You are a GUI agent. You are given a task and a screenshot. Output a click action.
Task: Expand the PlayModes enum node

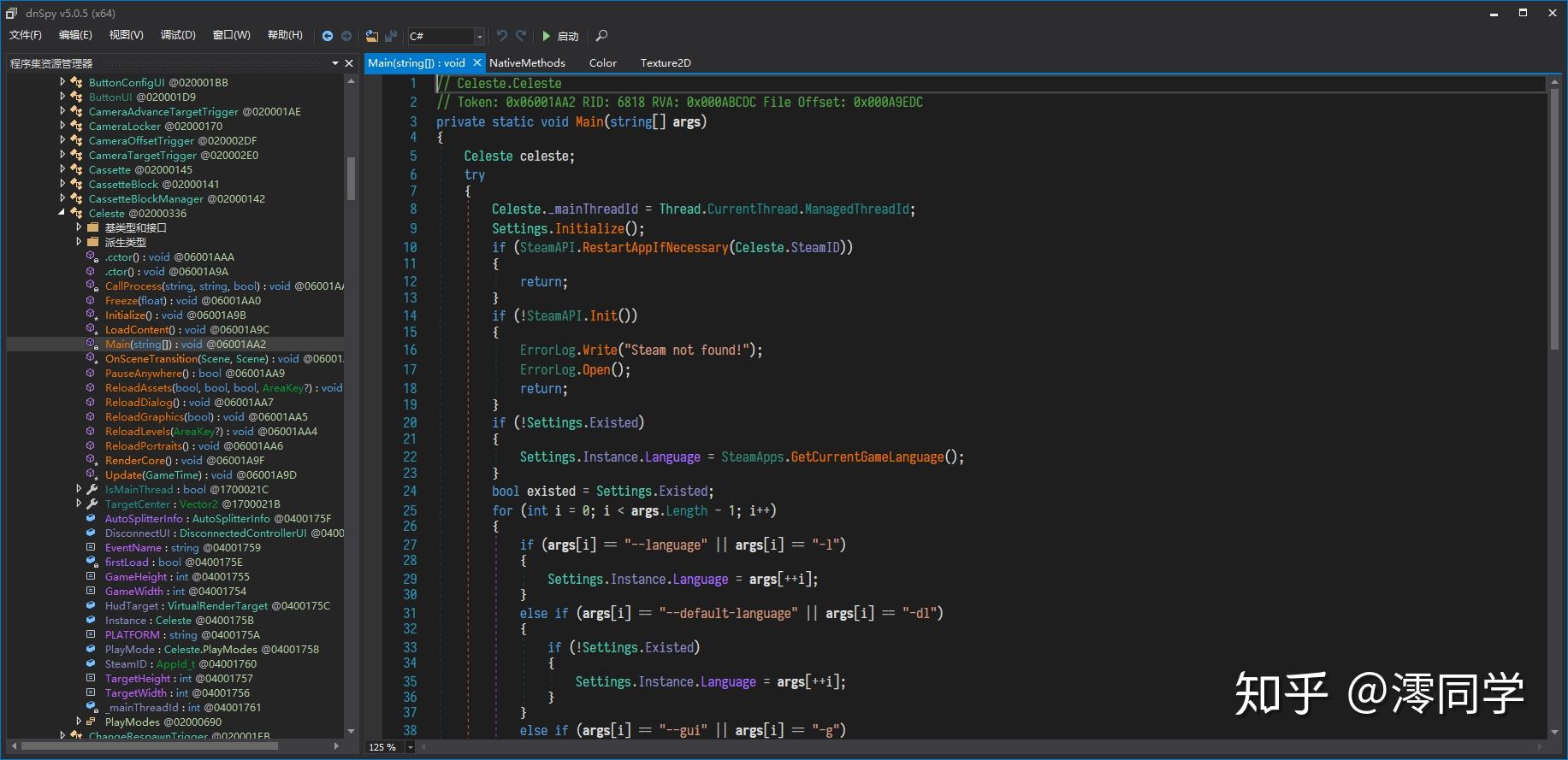click(79, 722)
